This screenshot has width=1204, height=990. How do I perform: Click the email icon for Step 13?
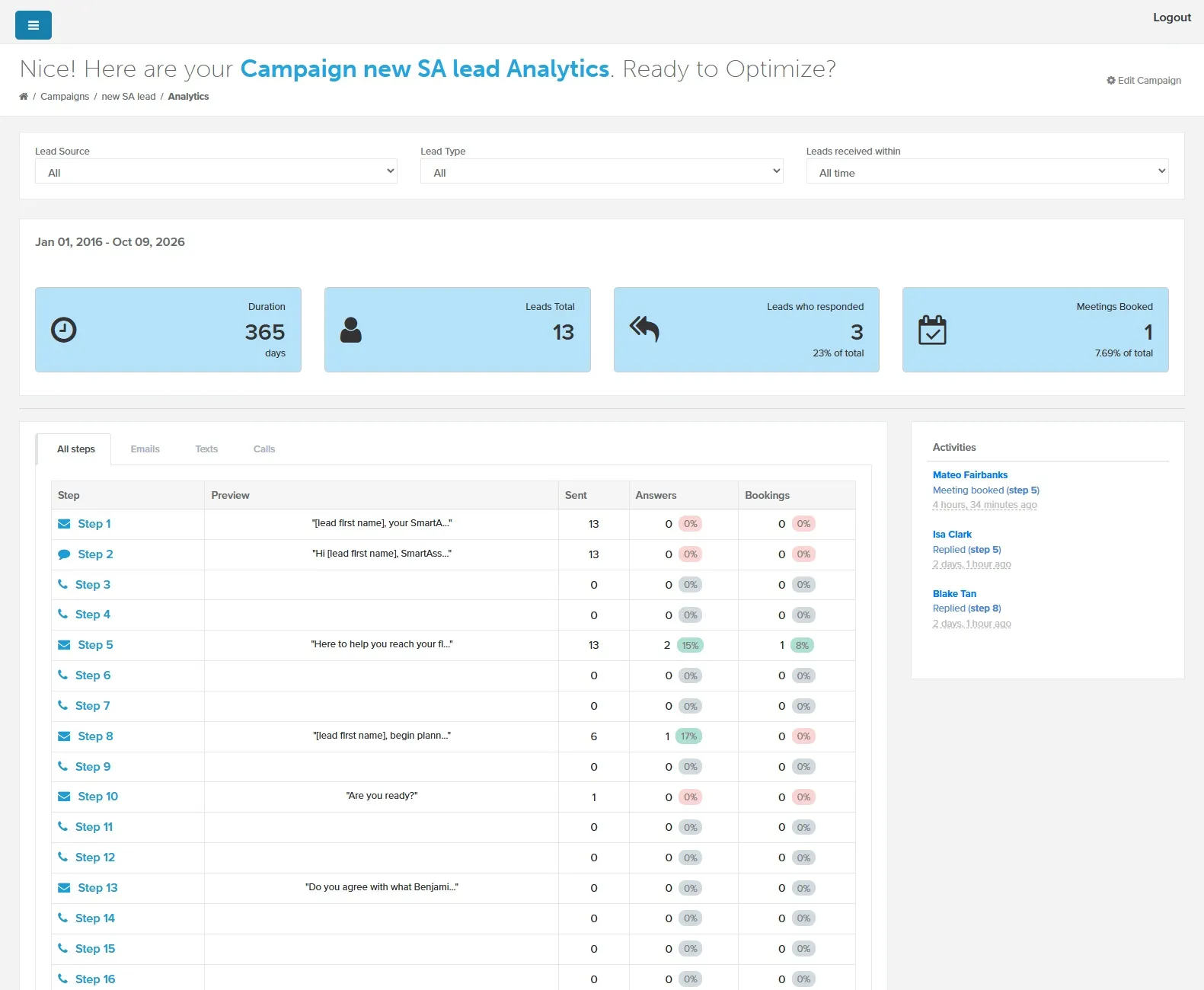(x=65, y=888)
